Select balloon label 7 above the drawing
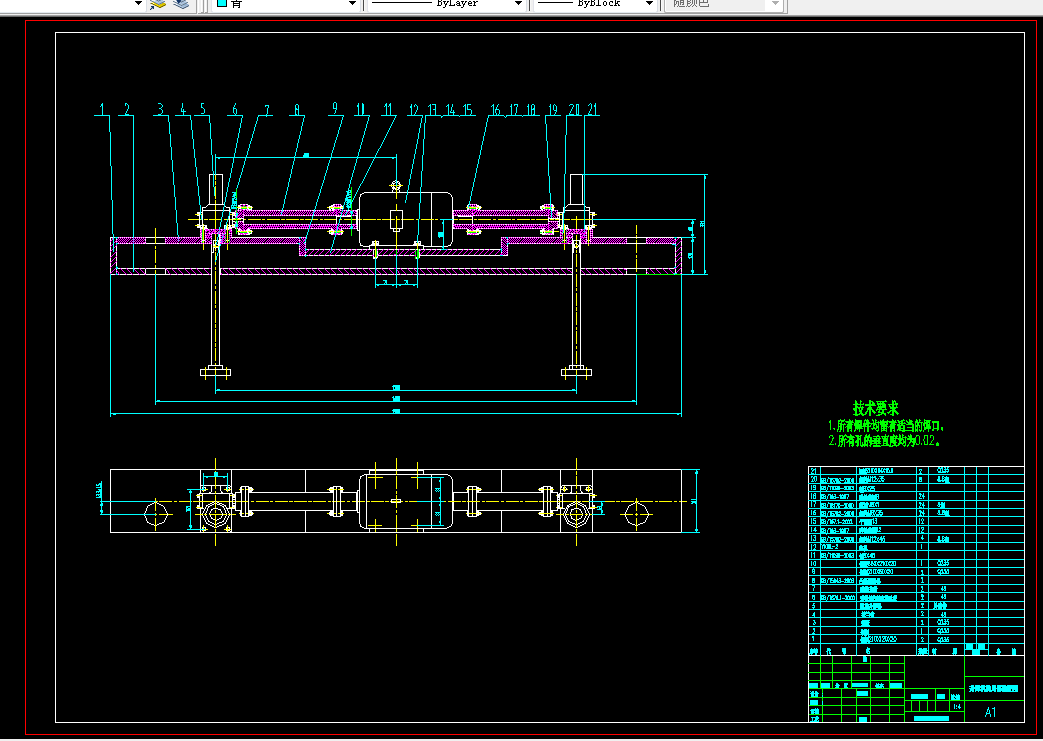The width and height of the screenshot is (1043, 741). [x=267, y=109]
